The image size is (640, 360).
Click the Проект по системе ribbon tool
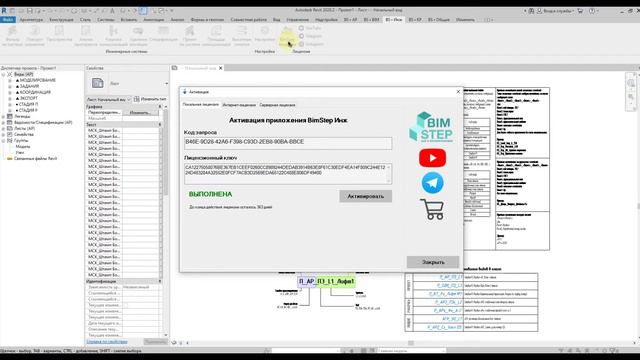point(189,36)
